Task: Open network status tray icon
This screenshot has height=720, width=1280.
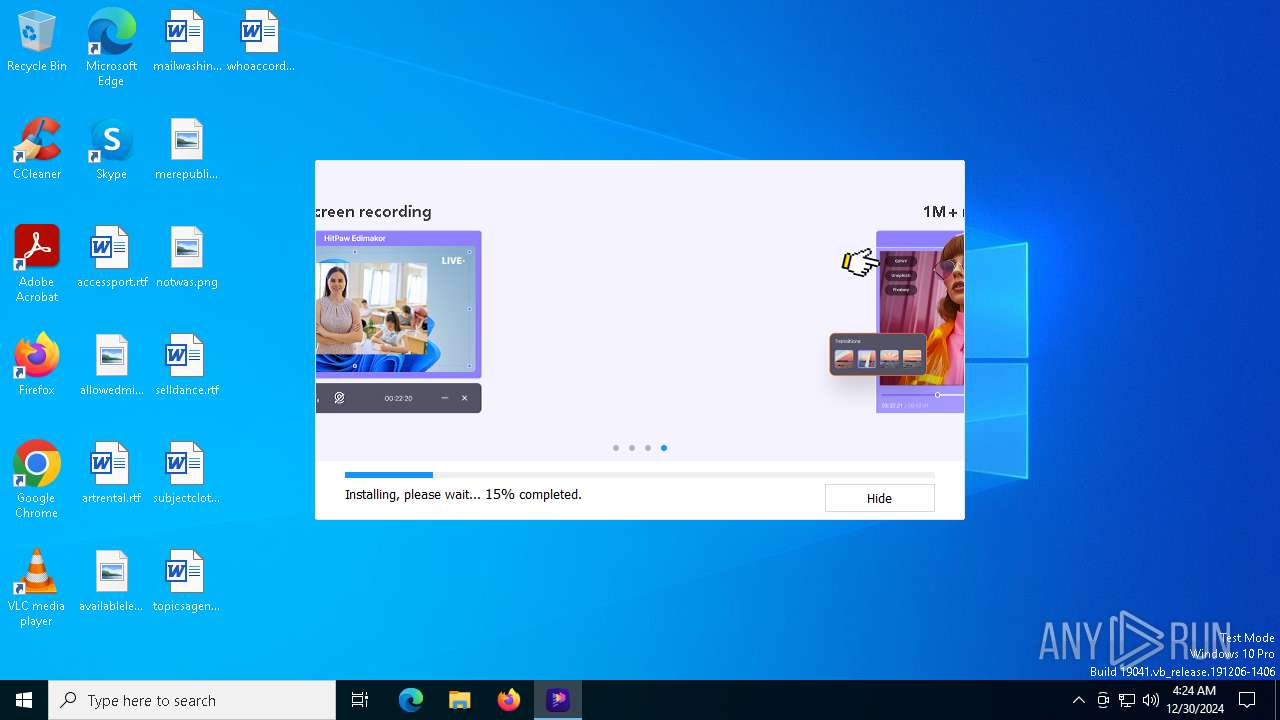Action: coord(1127,700)
